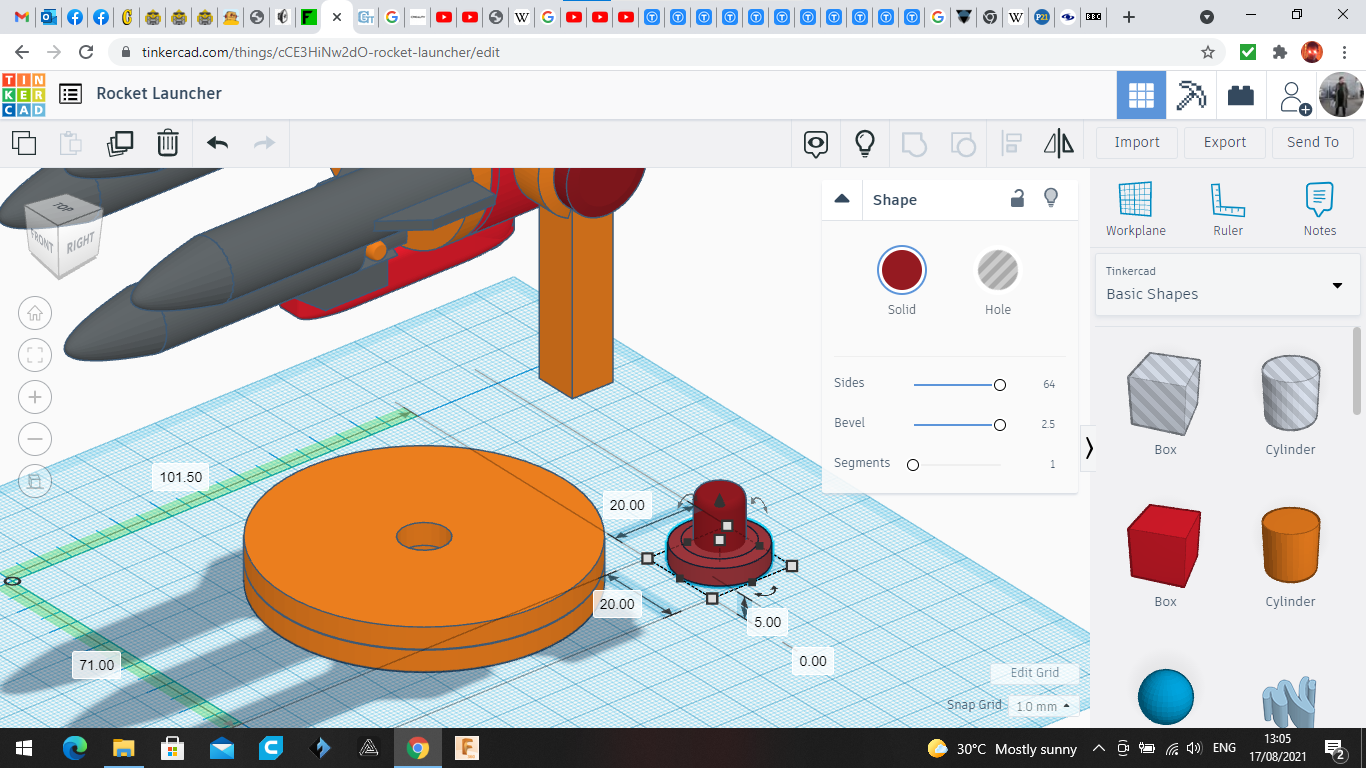The image size is (1366, 768).
Task: Collapse the Shape inspector panel
Action: pyautogui.click(x=842, y=199)
